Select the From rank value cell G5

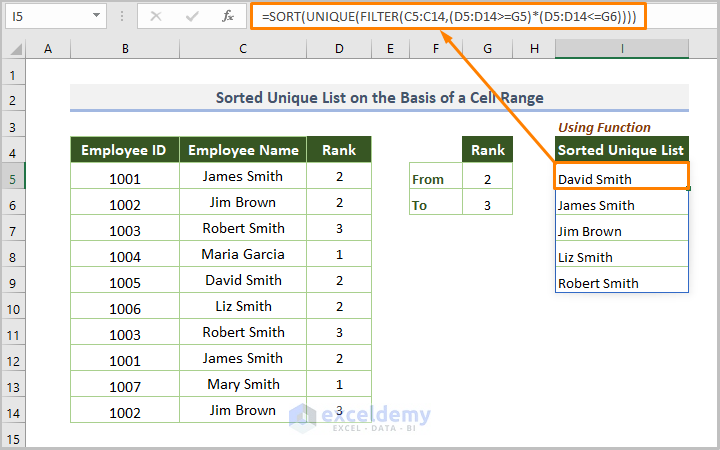click(x=487, y=178)
